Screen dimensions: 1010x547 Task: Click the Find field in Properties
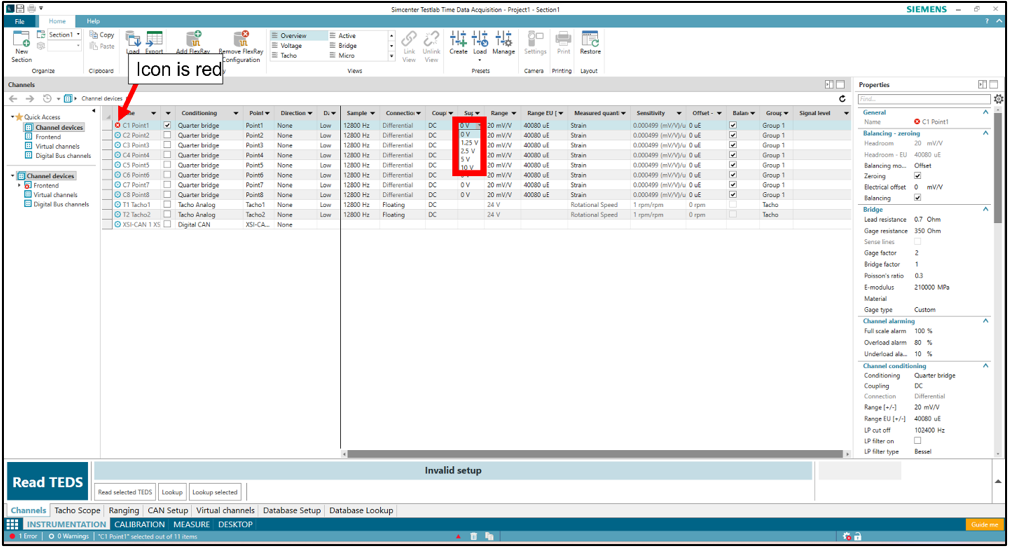click(924, 99)
